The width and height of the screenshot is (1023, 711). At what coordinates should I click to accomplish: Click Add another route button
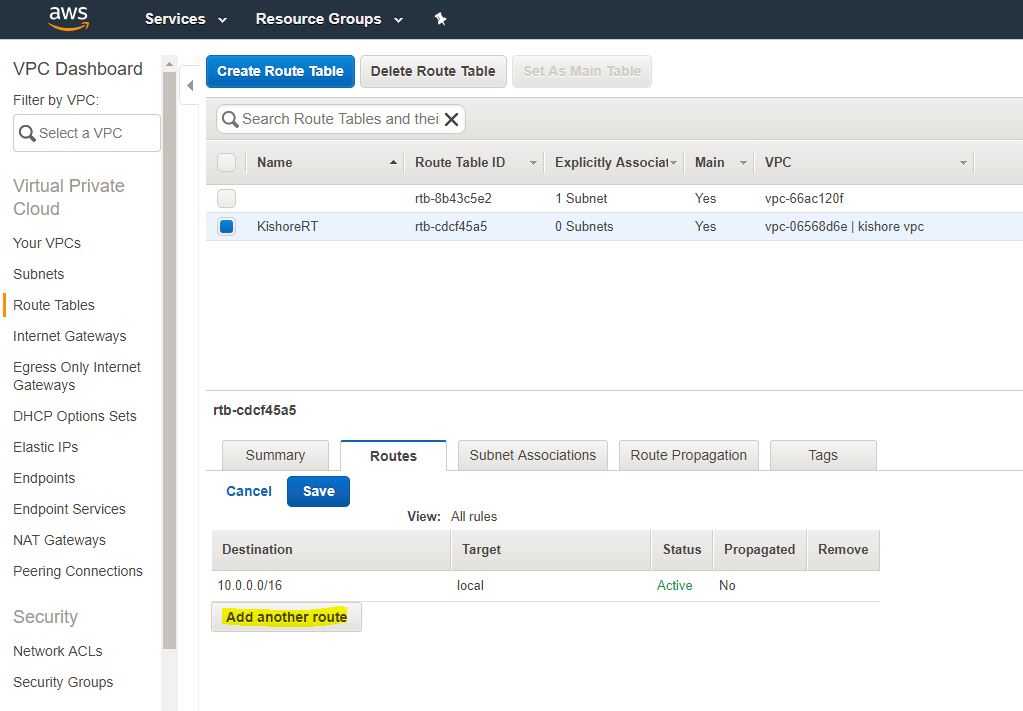tap(286, 617)
